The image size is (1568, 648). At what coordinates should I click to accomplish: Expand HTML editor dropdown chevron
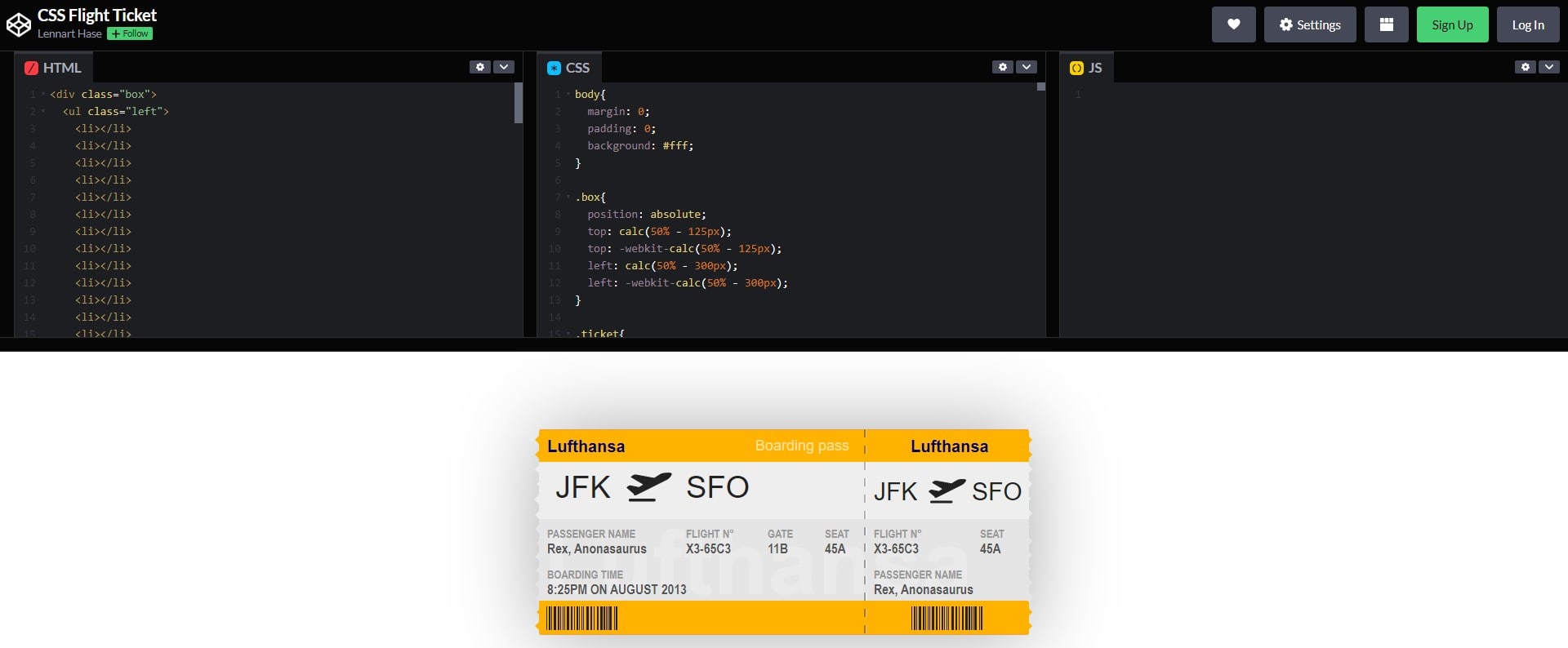(504, 67)
